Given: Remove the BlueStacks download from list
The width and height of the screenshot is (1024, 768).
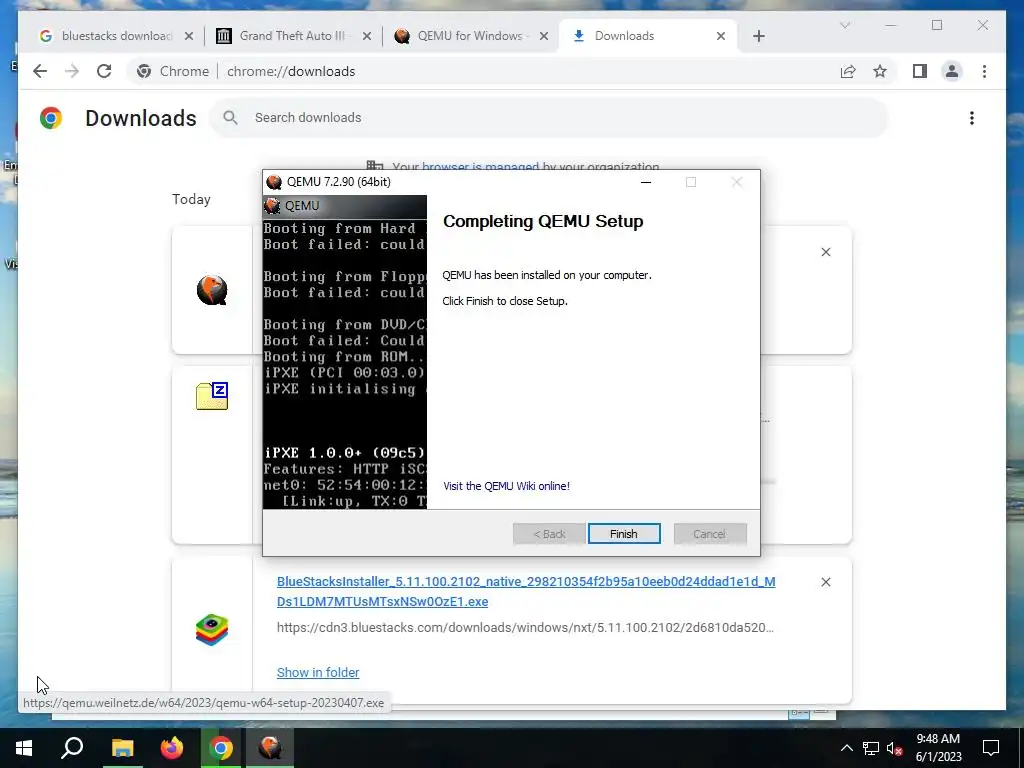Looking at the screenshot, I should (x=825, y=582).
